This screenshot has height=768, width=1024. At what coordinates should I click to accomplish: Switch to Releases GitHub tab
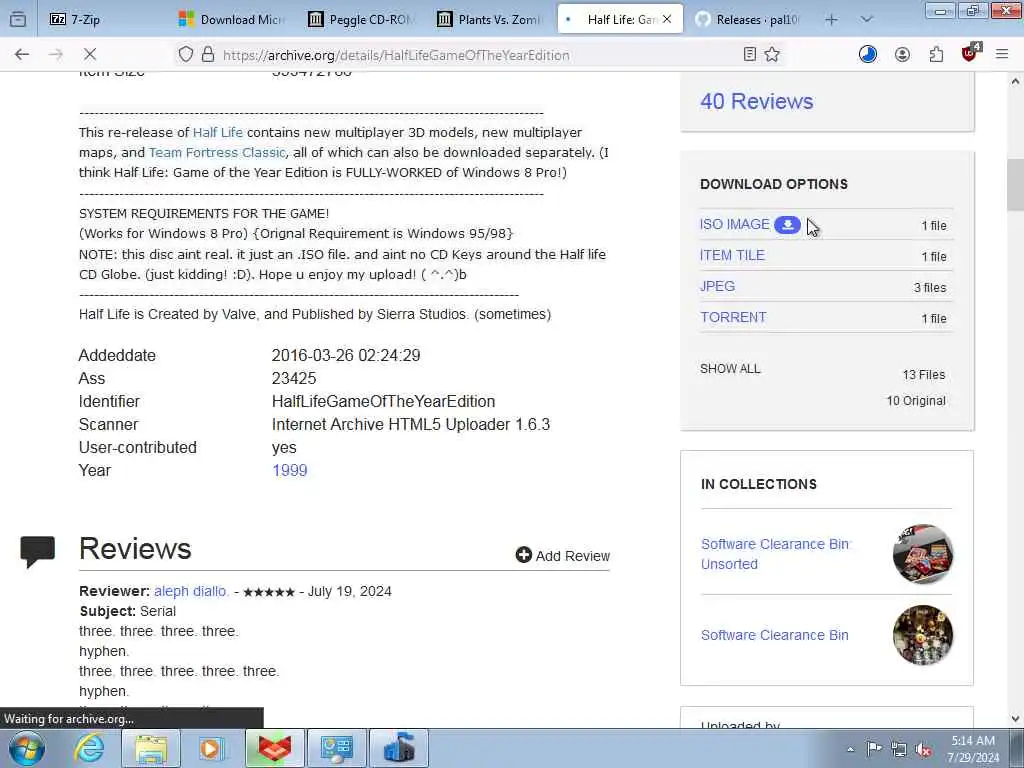[749, 20]
